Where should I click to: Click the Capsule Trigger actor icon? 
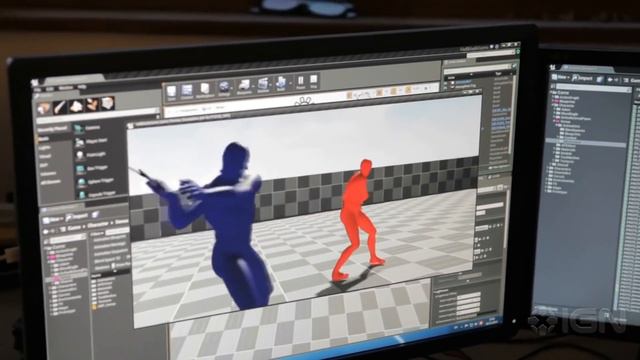coord(82,195)
